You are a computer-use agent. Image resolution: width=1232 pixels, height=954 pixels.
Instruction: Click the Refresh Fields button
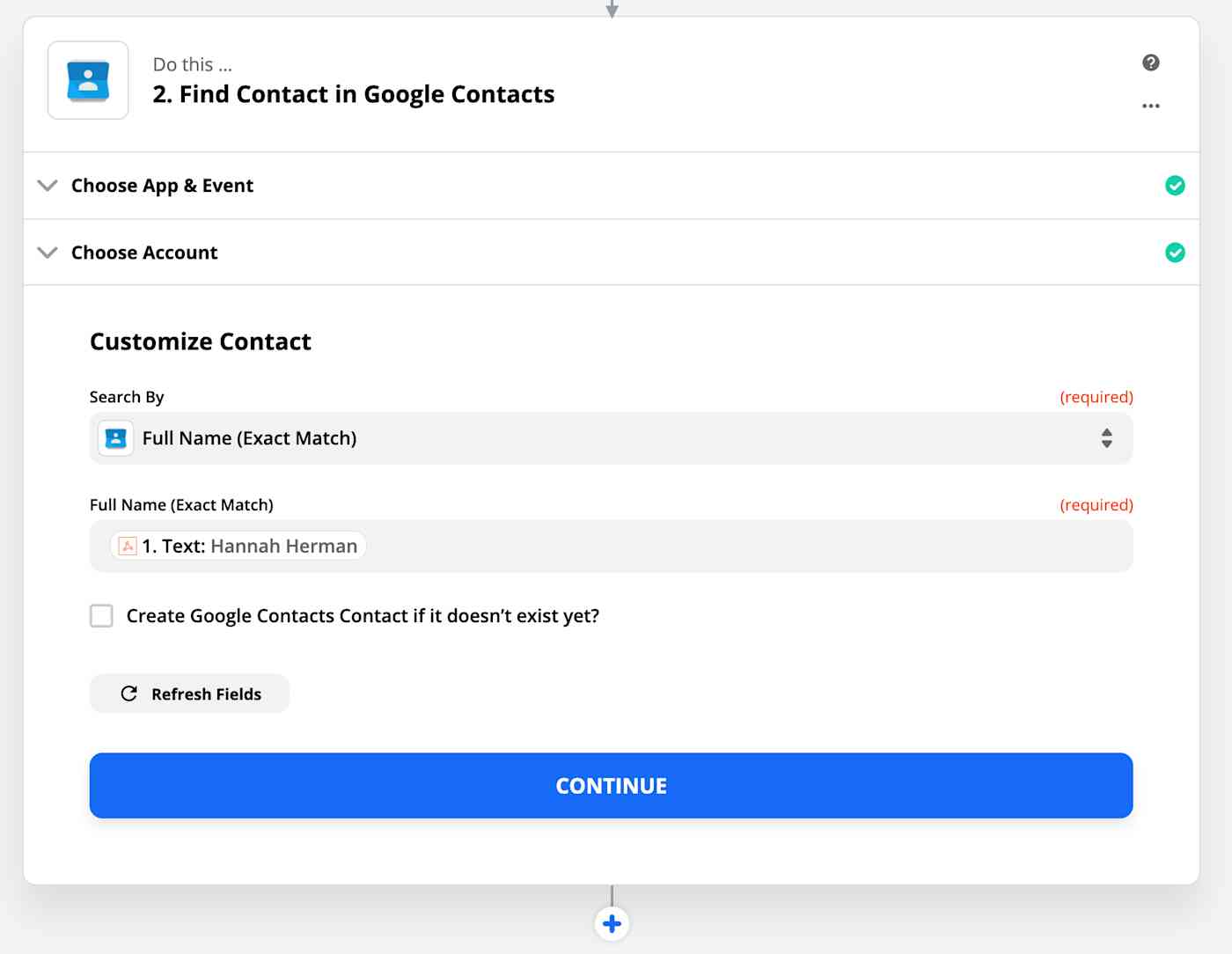[190, 693]
